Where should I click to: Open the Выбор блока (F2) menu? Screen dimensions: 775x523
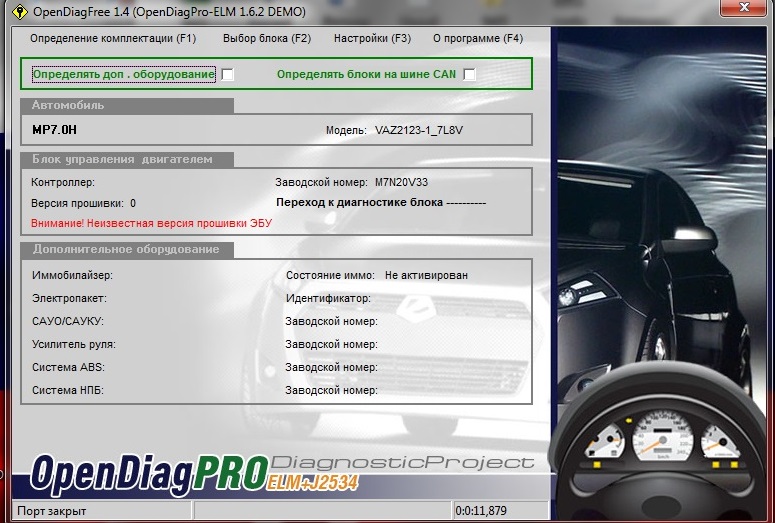tap(267, 39)
